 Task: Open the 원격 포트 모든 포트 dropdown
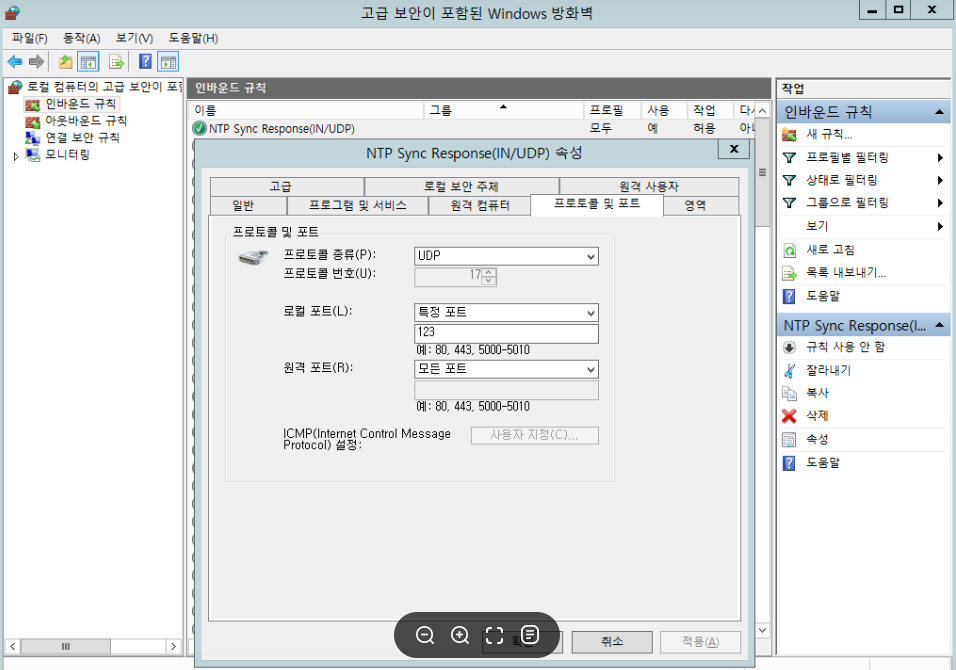click(x=590, y=369)
